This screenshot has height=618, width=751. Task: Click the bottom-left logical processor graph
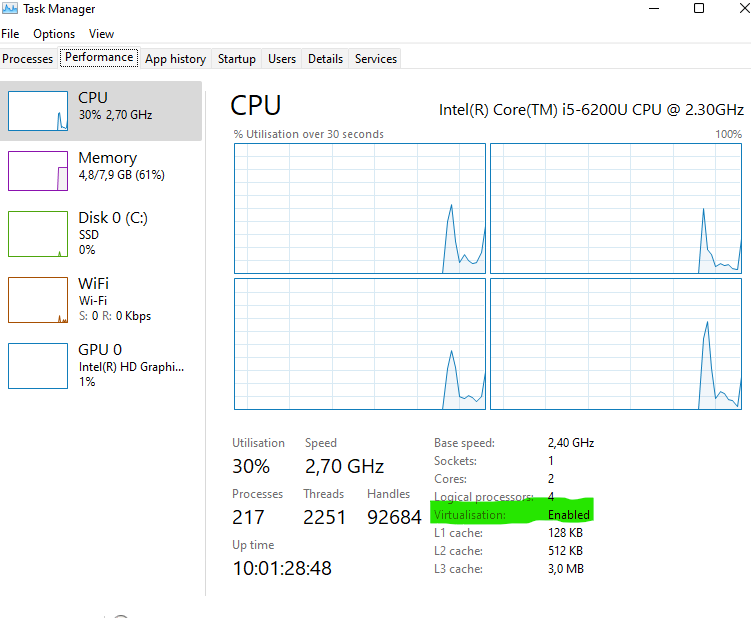[x=360, y=344]
